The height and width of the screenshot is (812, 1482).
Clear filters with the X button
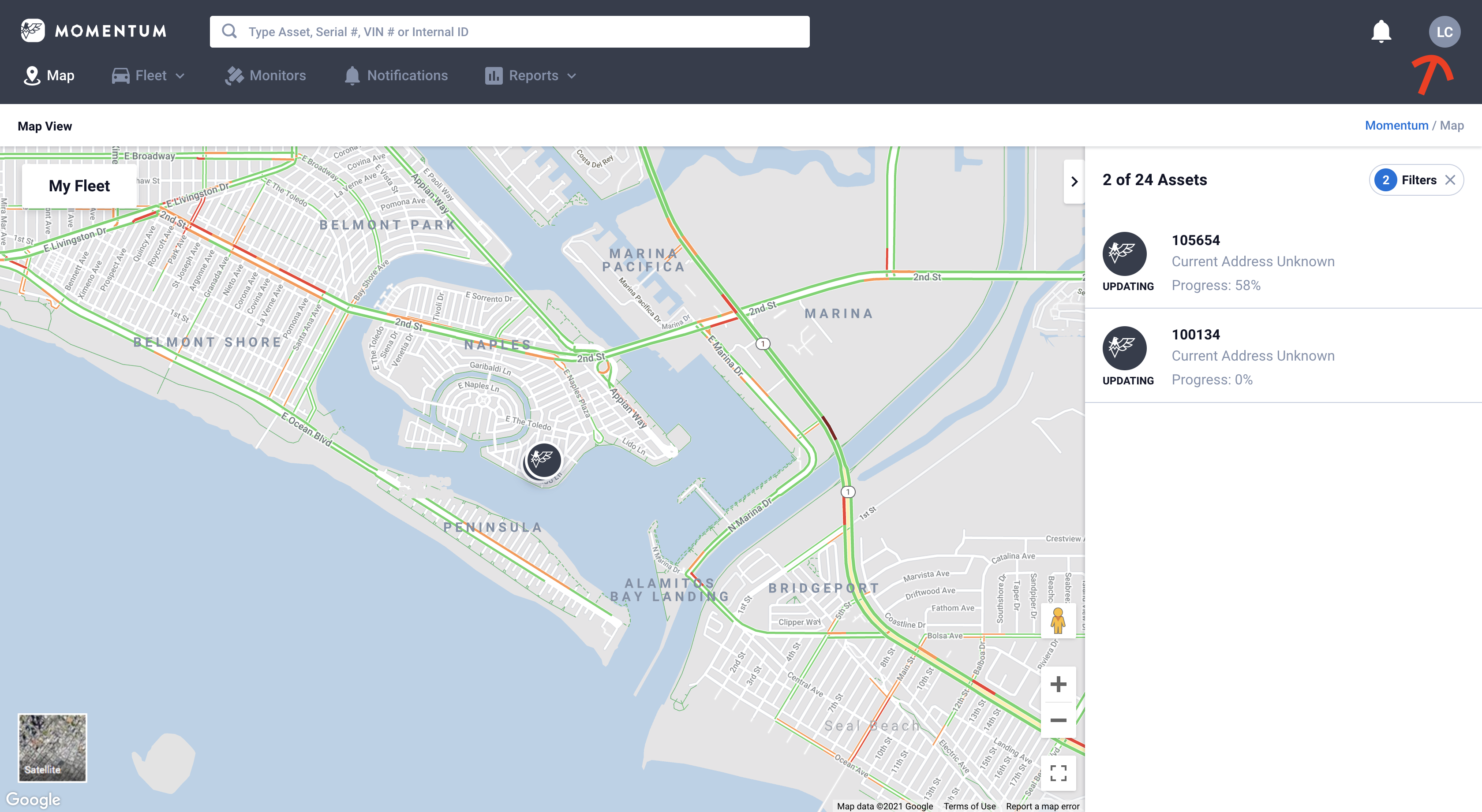tap(1450, 180)
